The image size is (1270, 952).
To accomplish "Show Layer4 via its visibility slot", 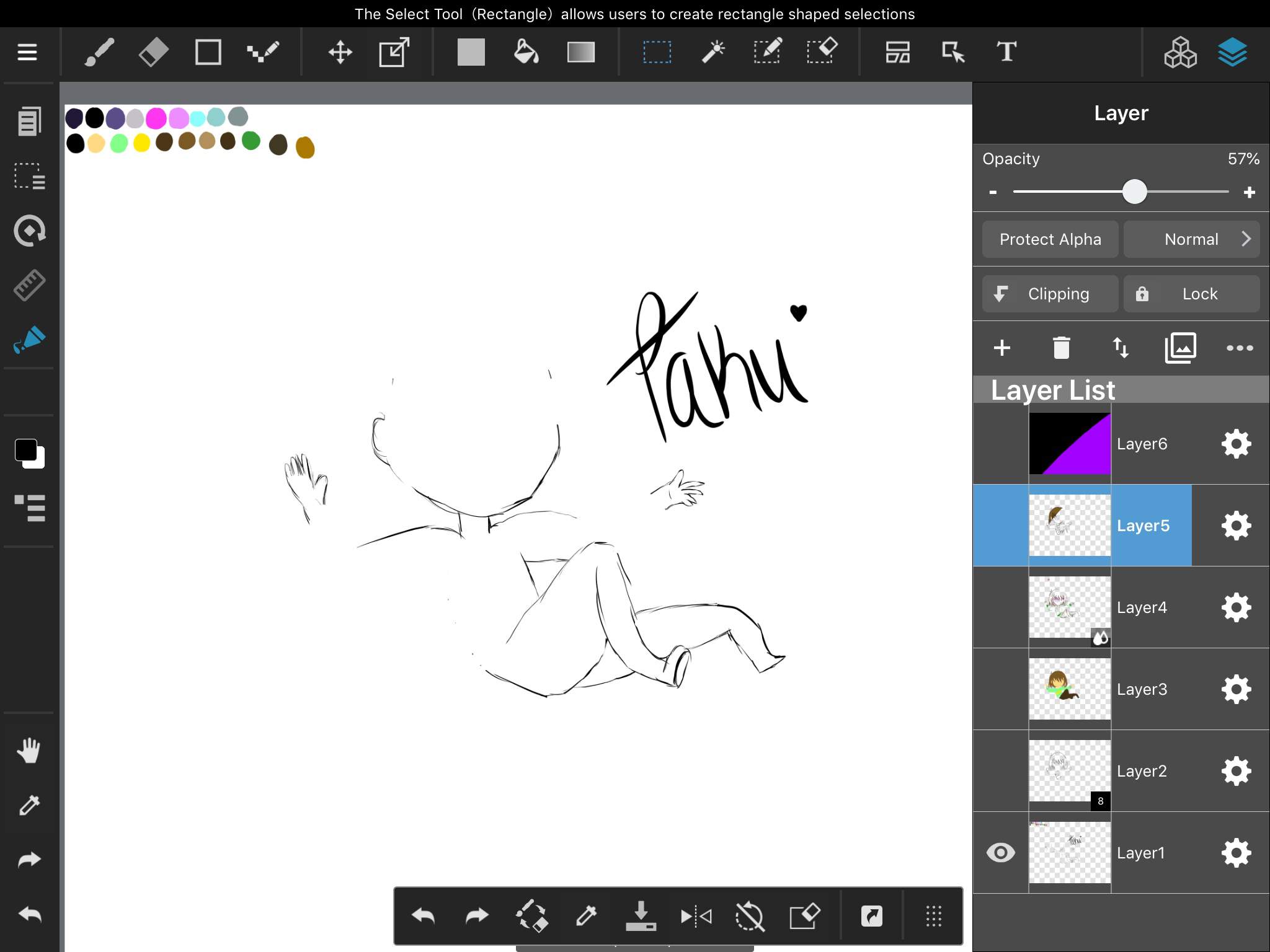I will click(1001, 607).
